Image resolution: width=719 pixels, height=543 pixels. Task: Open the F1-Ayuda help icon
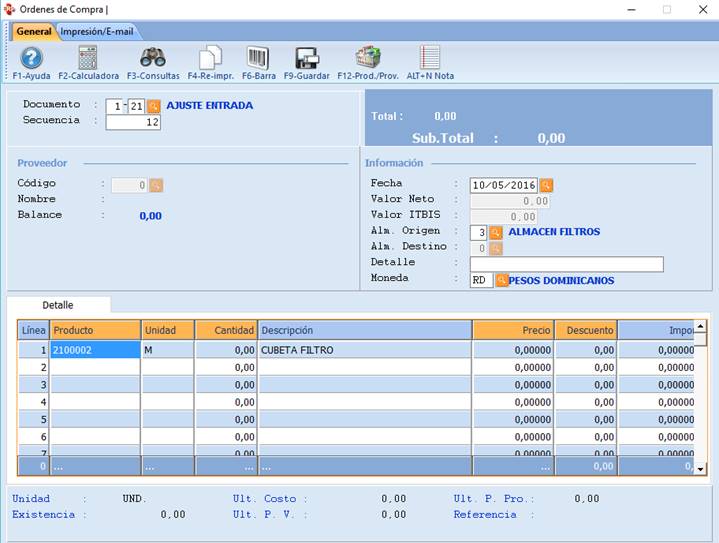pyautogui.click(x=31, y=58)
